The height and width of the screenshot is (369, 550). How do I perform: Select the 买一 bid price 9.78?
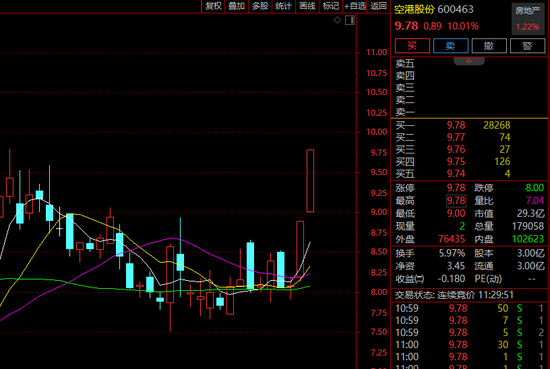pyautogui.click(x=456, y=125)
